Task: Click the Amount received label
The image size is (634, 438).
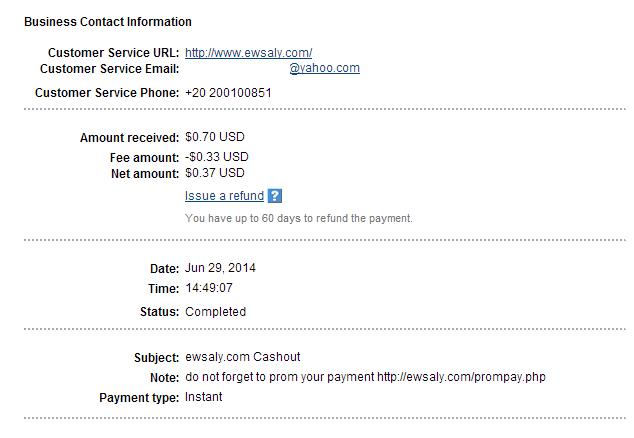Action: click(129, 137)
